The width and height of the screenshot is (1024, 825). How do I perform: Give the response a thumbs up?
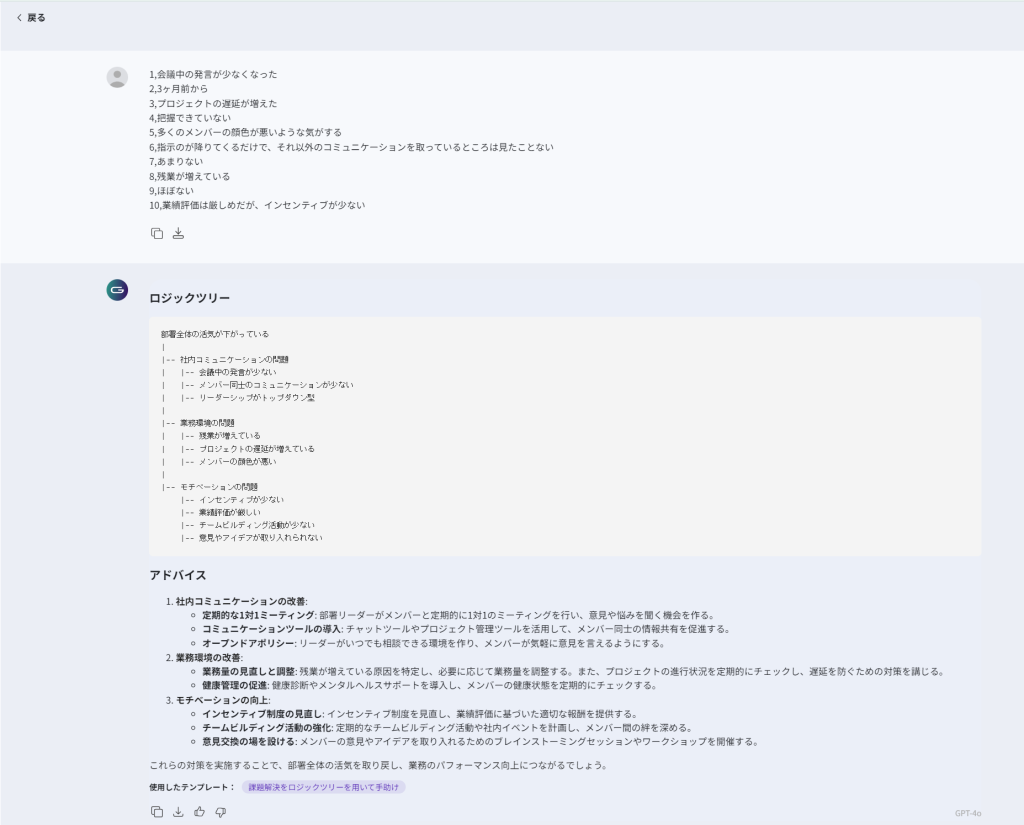(x=200, y=812)
